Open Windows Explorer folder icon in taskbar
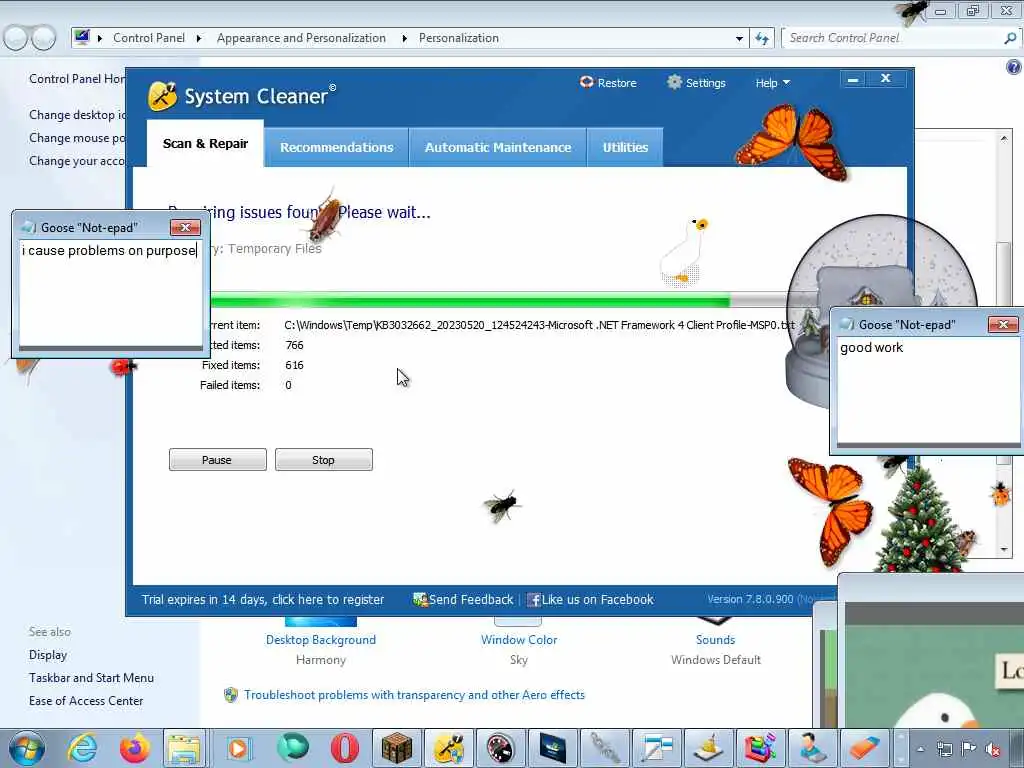Image resolution: width=1024 pixels, height=768 pixels. tap(185, 748)
